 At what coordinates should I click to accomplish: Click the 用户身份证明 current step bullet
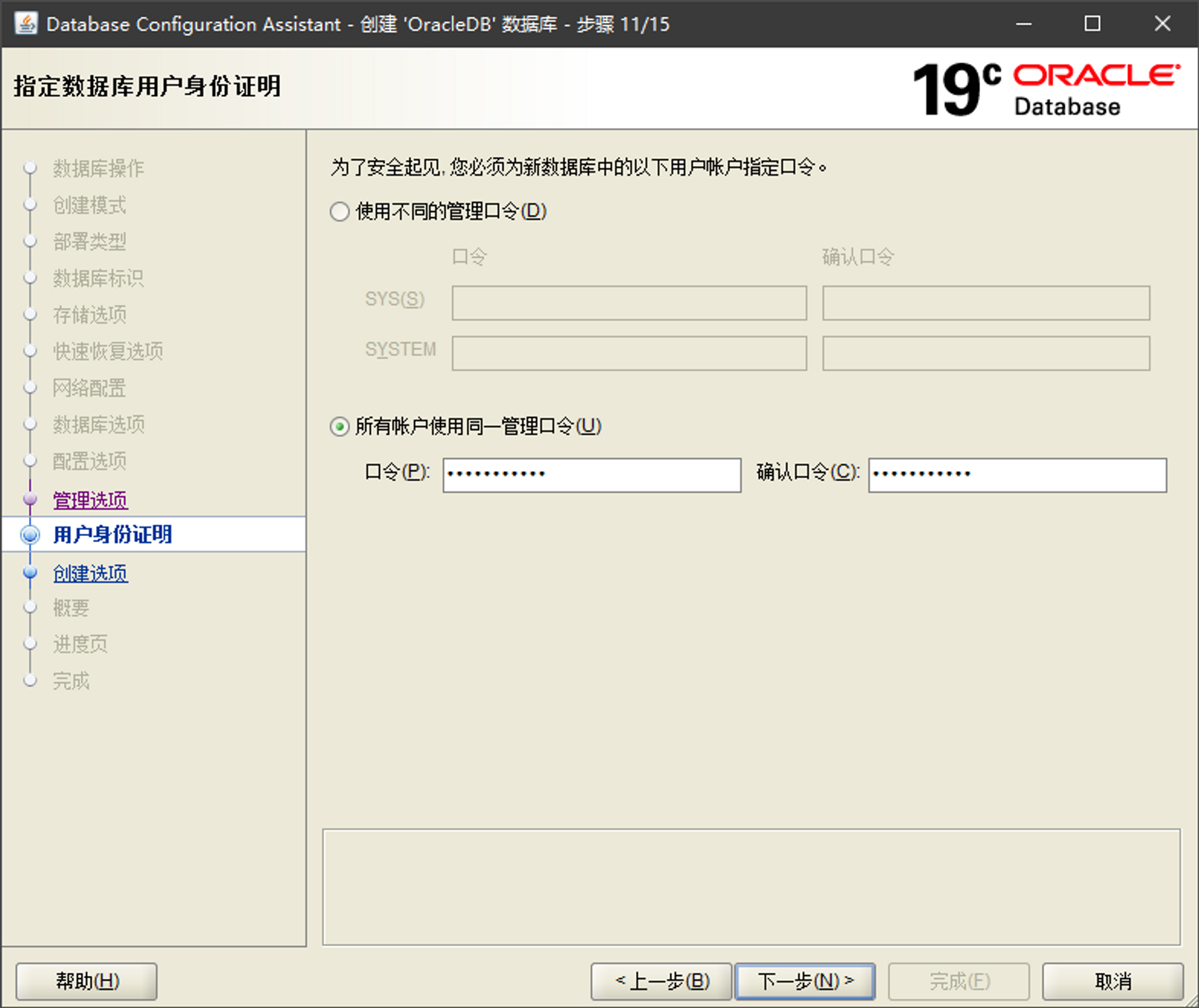pyautogui.click(x=31, y=535)
